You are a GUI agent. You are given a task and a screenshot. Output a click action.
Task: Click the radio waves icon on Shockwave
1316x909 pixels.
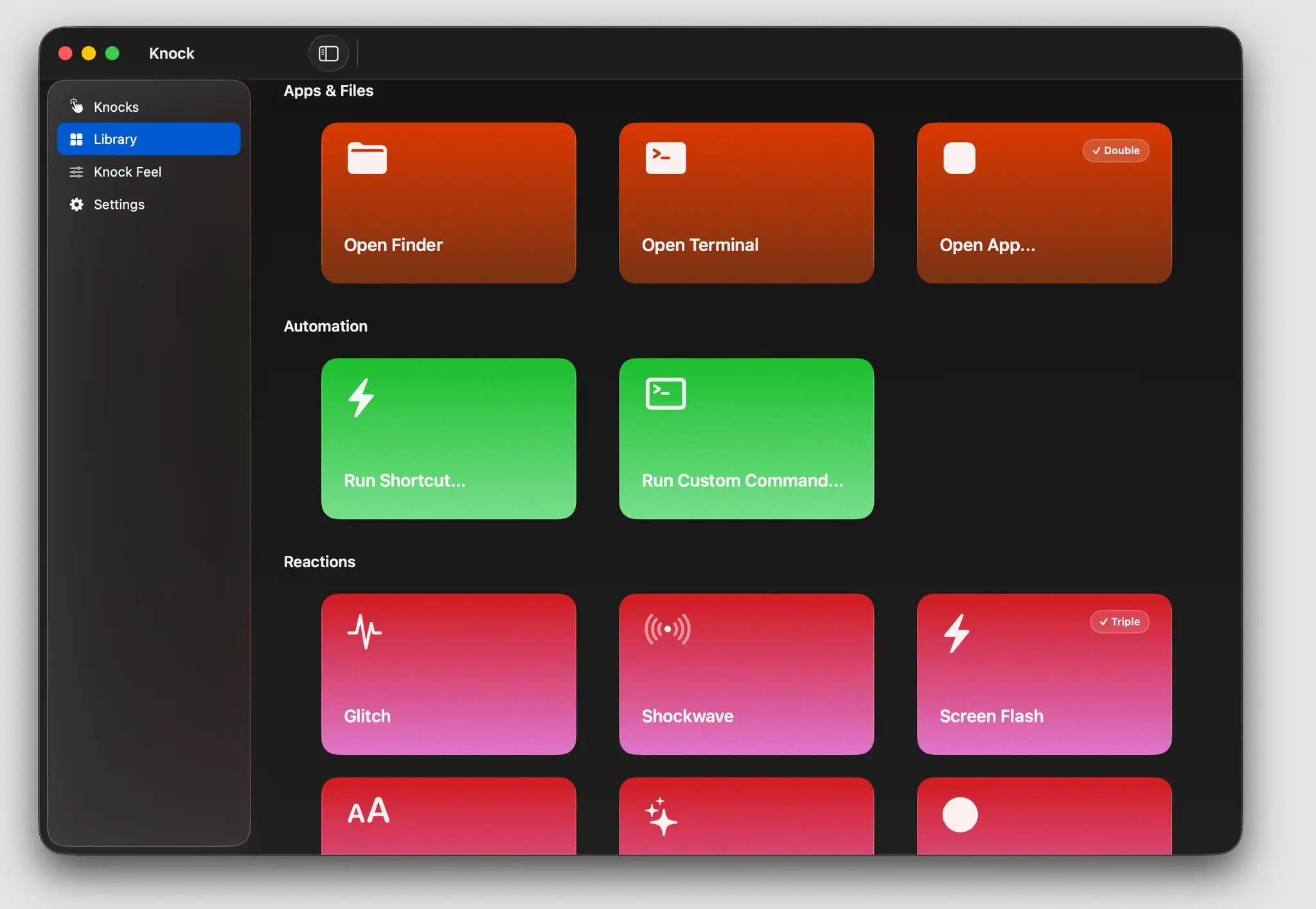click(x=668, y=629)
